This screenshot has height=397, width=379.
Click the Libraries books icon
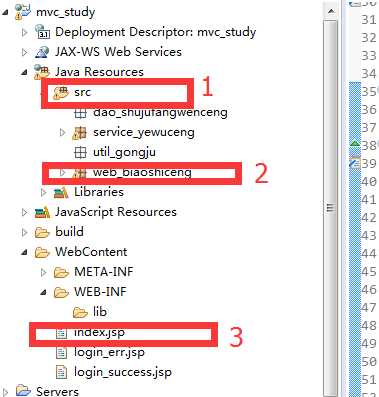[x=61, y=192]
